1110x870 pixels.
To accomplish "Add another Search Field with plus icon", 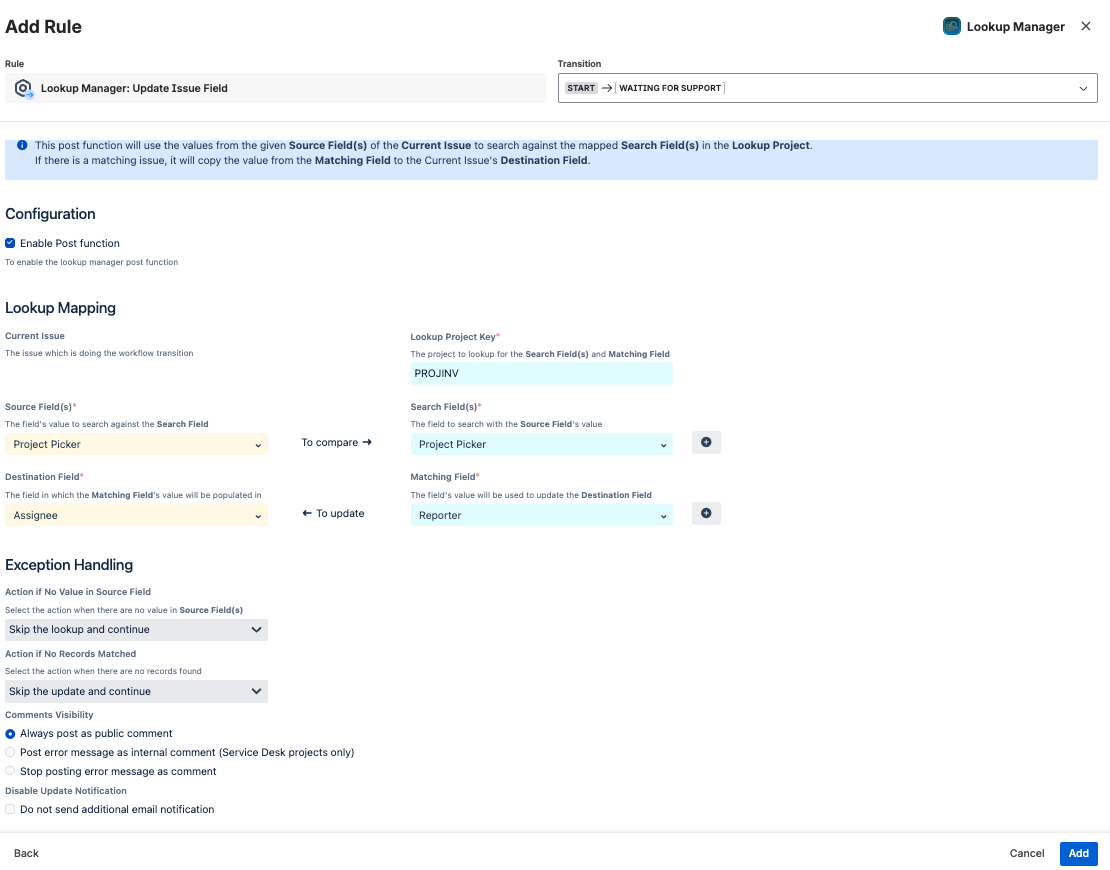I will click(x=706, y=443).
